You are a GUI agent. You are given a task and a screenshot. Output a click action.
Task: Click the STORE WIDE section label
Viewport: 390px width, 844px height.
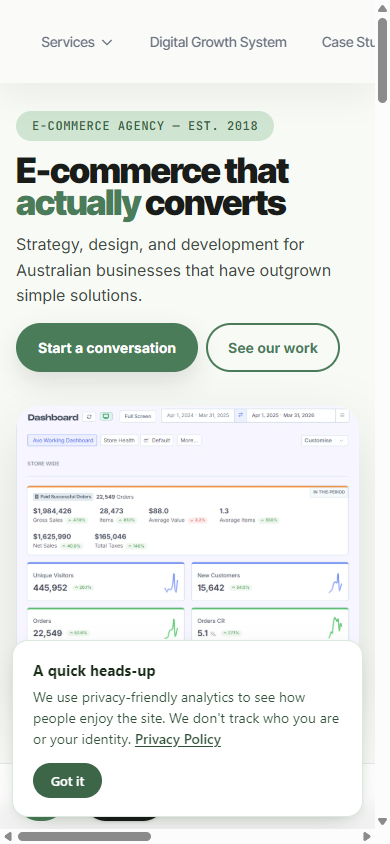44,464
